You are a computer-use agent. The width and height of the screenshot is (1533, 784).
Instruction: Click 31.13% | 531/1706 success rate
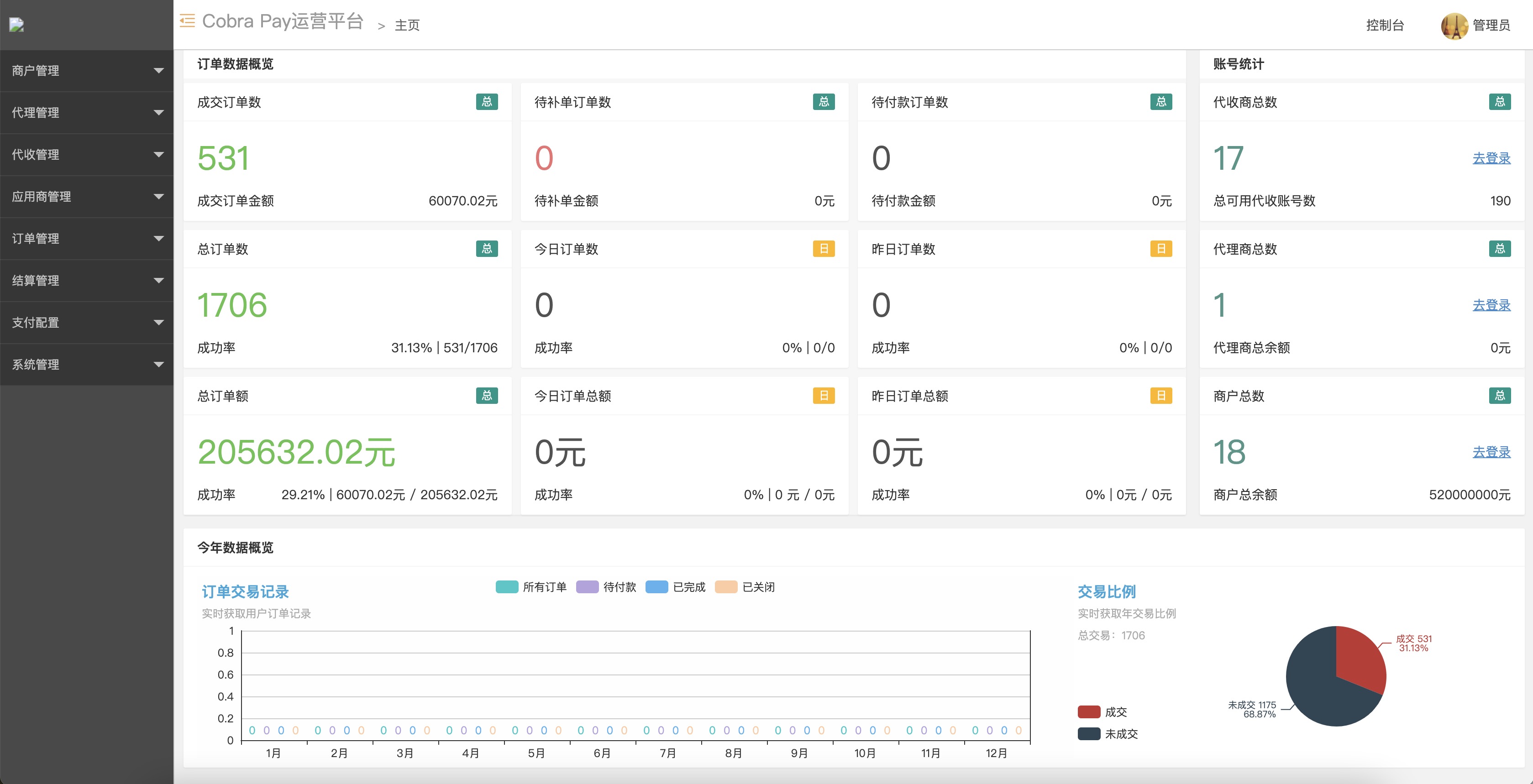(444, 348)
